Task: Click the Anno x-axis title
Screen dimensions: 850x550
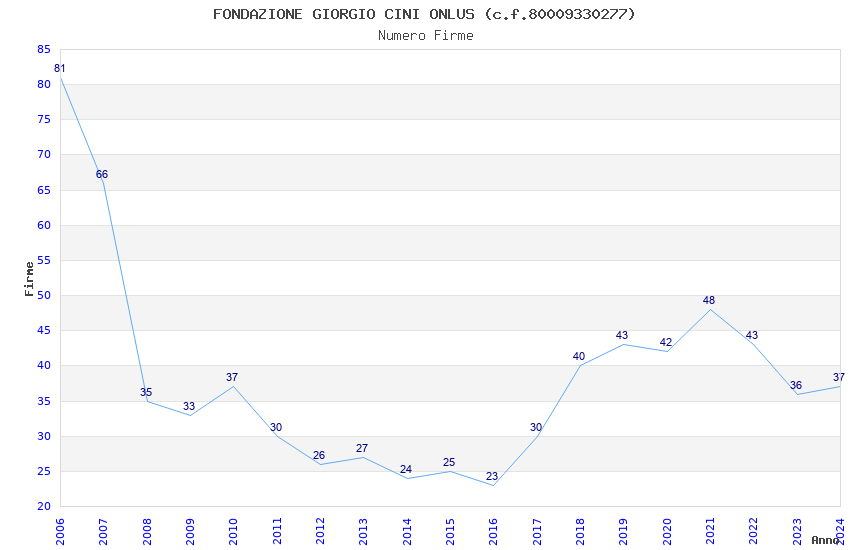Action: pos(825,540)
